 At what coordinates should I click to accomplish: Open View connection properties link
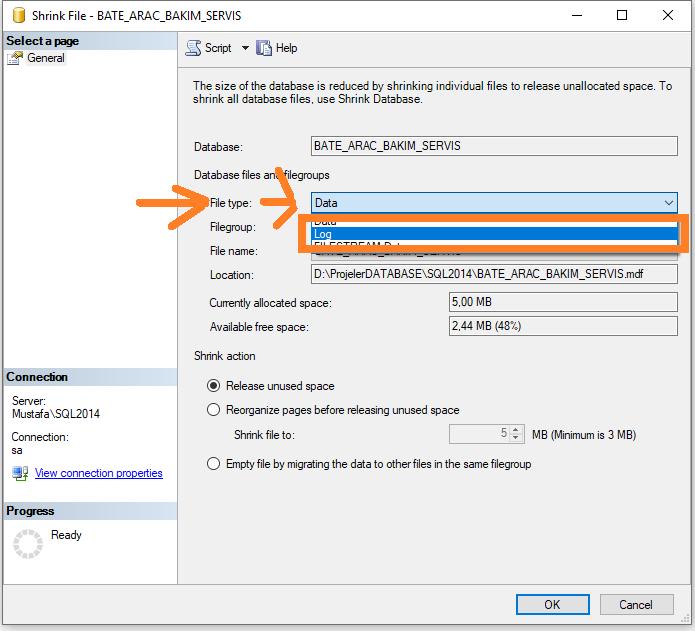point(98,473)
